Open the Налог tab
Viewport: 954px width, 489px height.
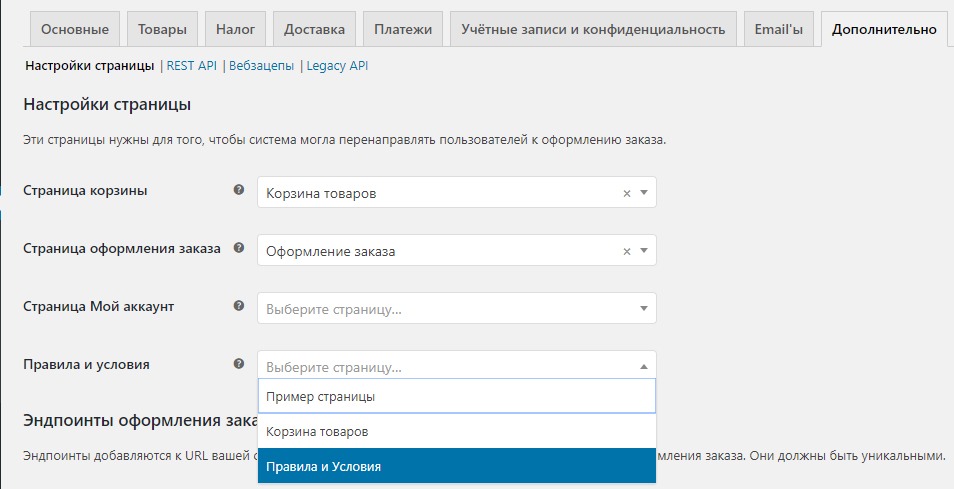(x=235, y=29)
